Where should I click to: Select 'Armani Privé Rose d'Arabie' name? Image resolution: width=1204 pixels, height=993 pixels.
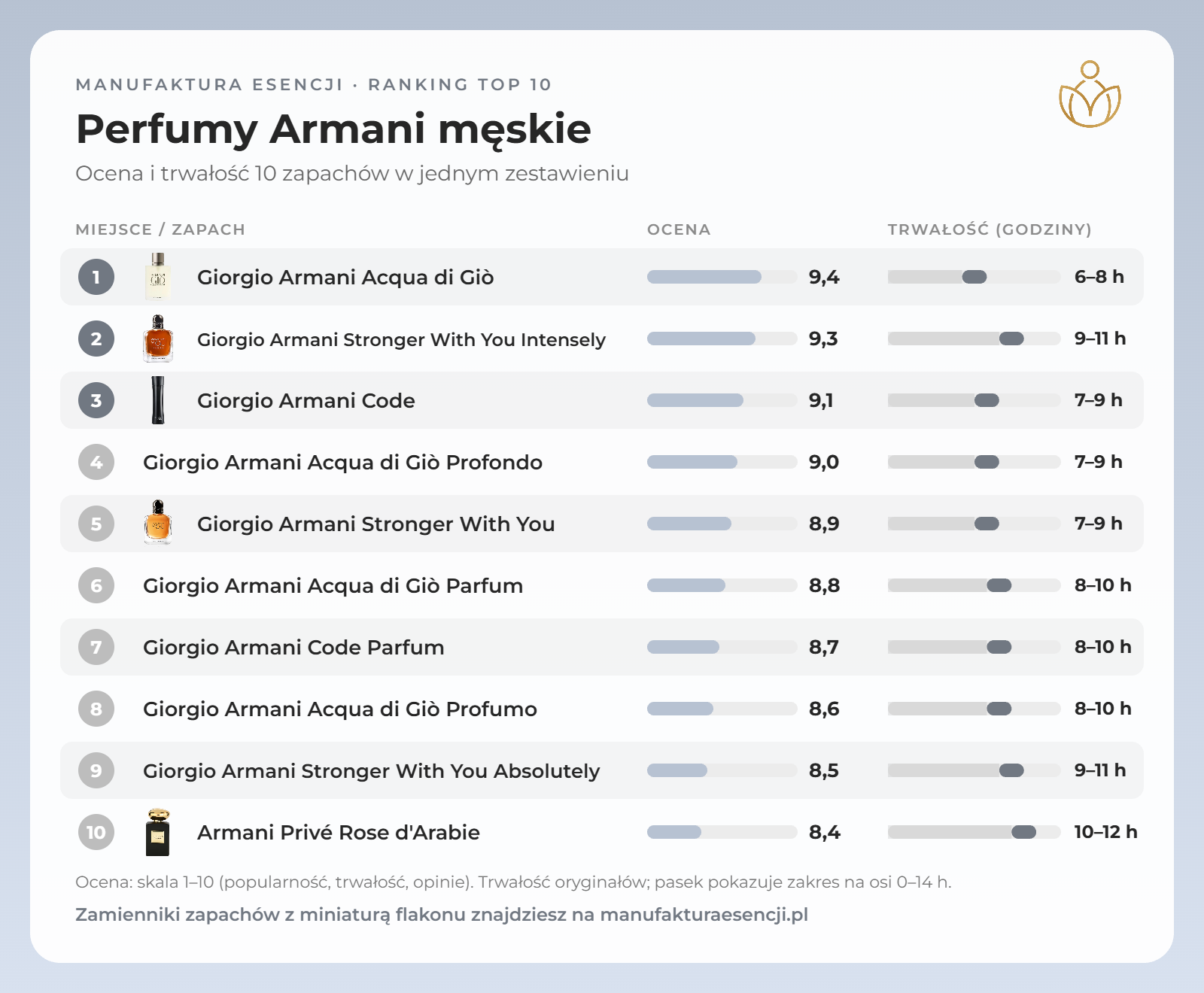pos(339,832)
